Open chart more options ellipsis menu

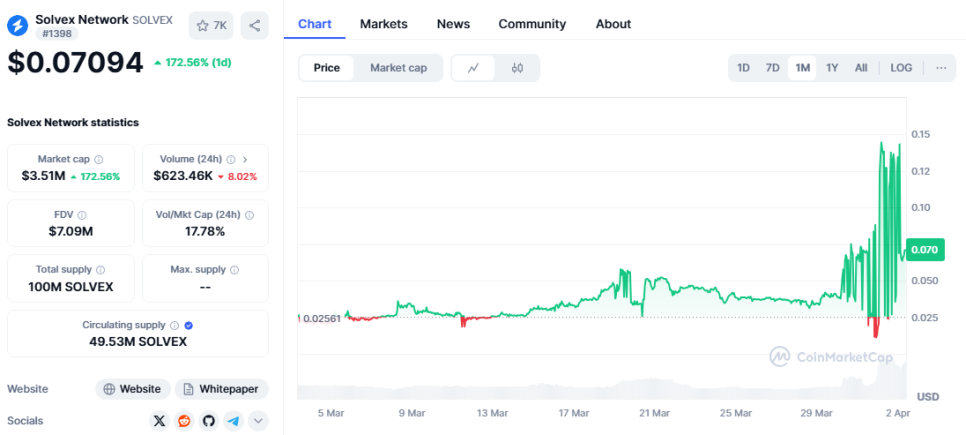[x=941, y=68]
